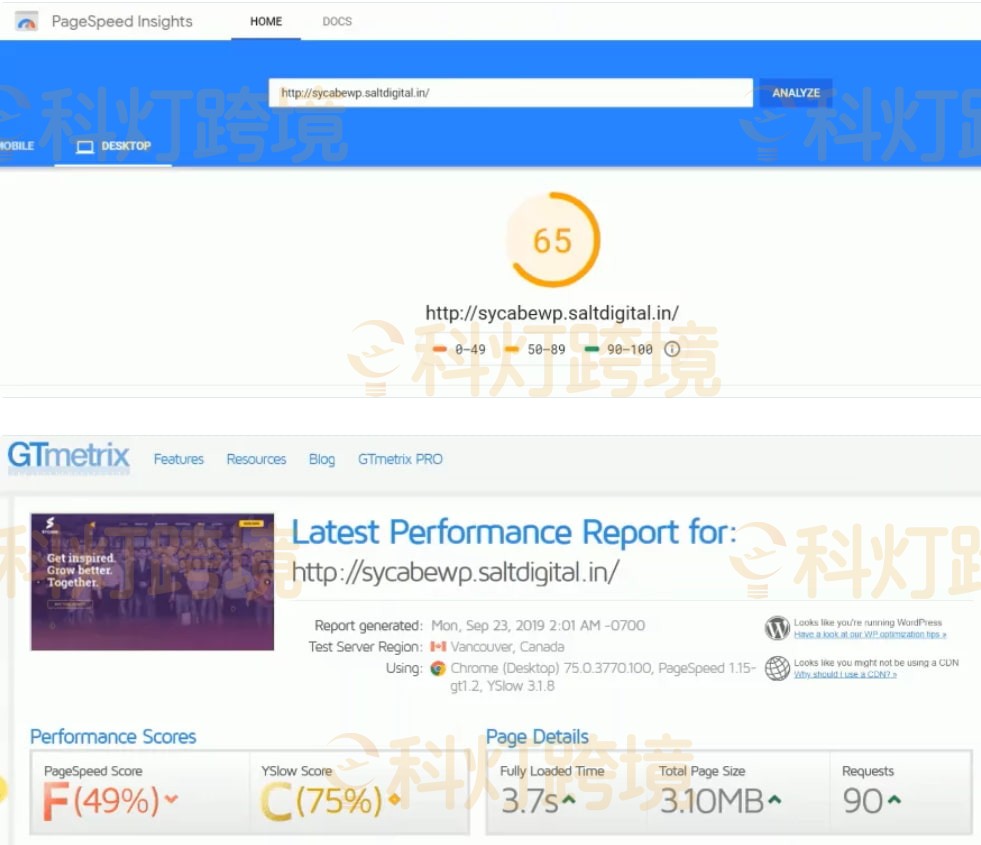Click the info icon next to score legend

[671, 349]
